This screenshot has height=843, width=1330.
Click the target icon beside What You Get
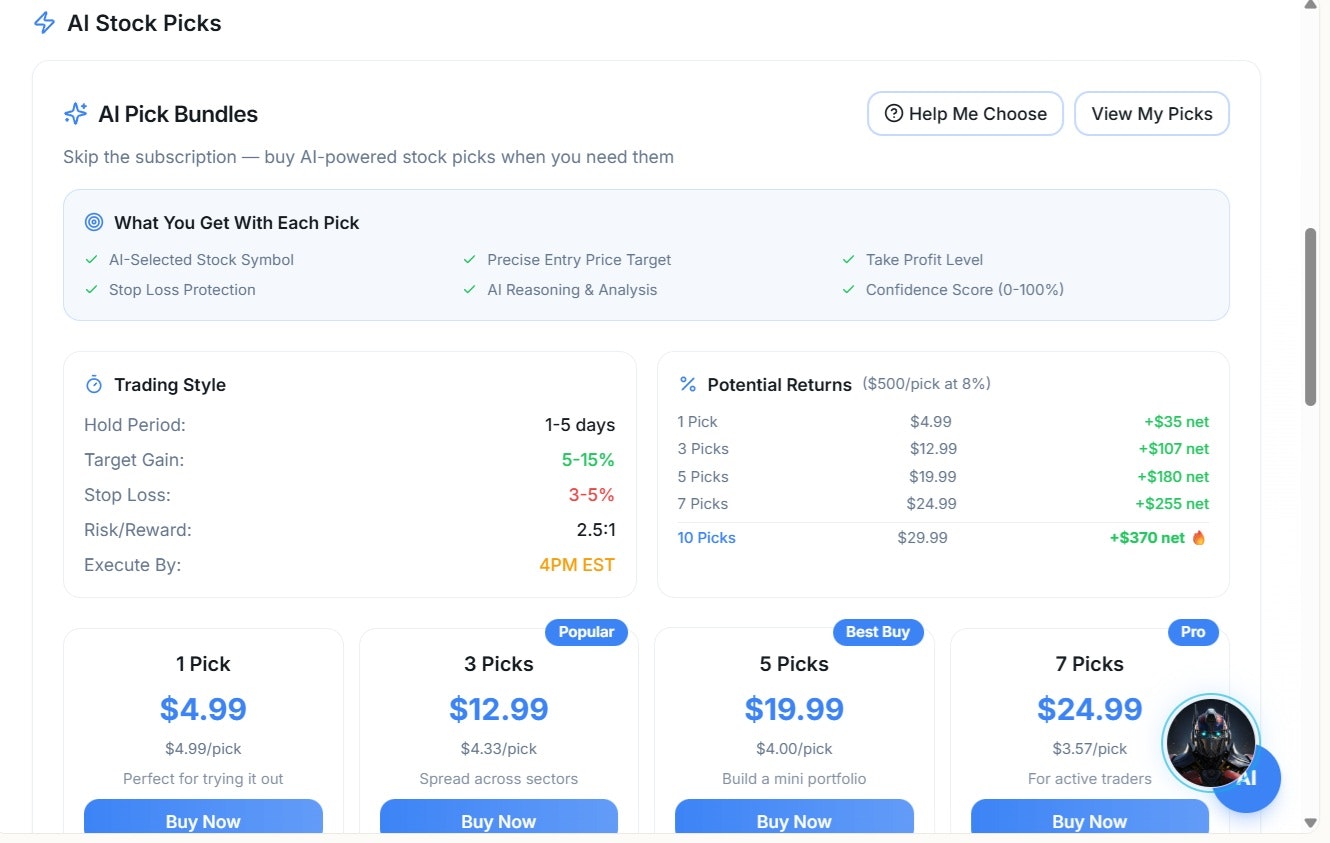point(94,222)
